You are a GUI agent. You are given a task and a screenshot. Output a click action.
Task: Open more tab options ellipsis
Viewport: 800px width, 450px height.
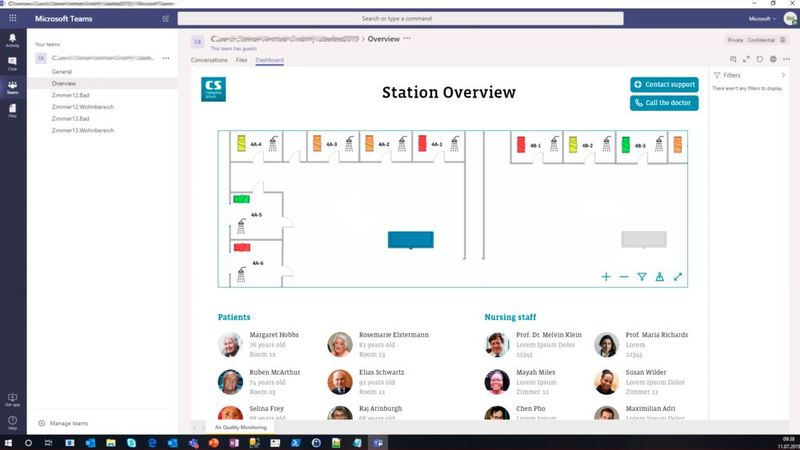[786, 59]
